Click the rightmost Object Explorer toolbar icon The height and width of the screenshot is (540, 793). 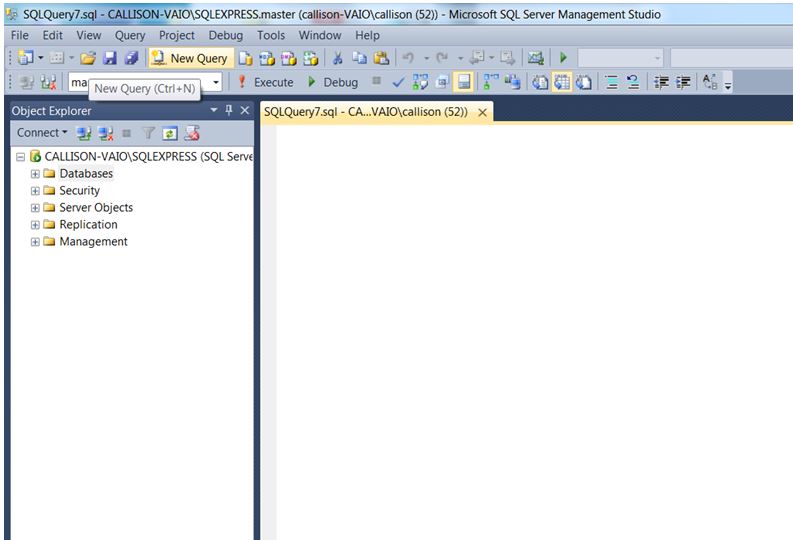tap(192, 133)
